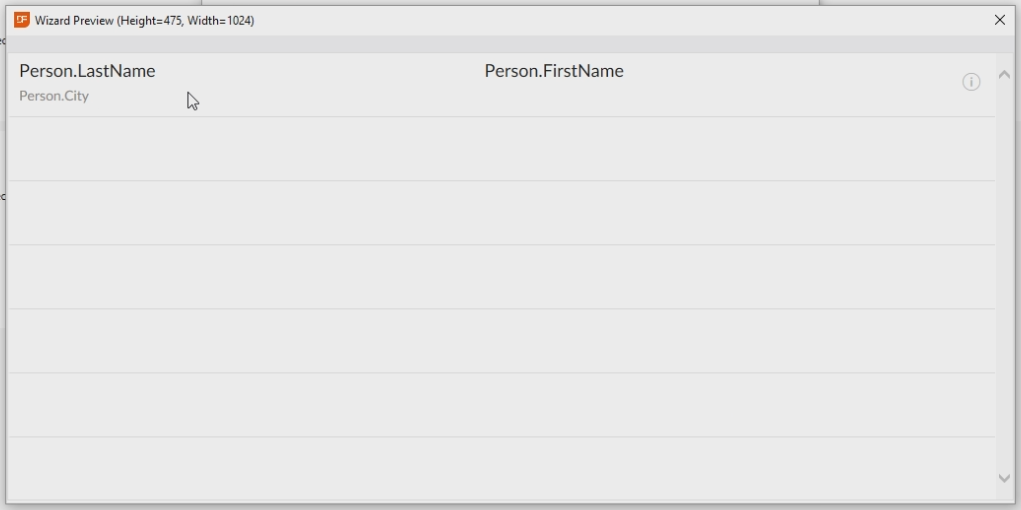The height and width of the screenshot is (510, 1021).
Task: Select the third empty list row
Action: 500,213
